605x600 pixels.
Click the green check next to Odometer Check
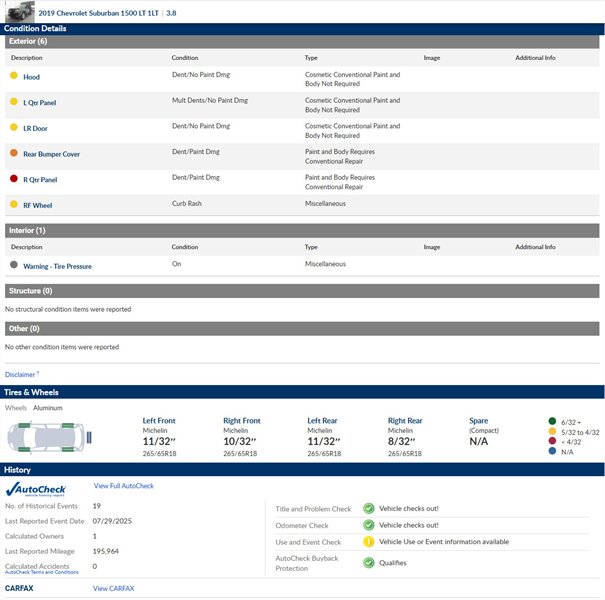tap(369, 525)
